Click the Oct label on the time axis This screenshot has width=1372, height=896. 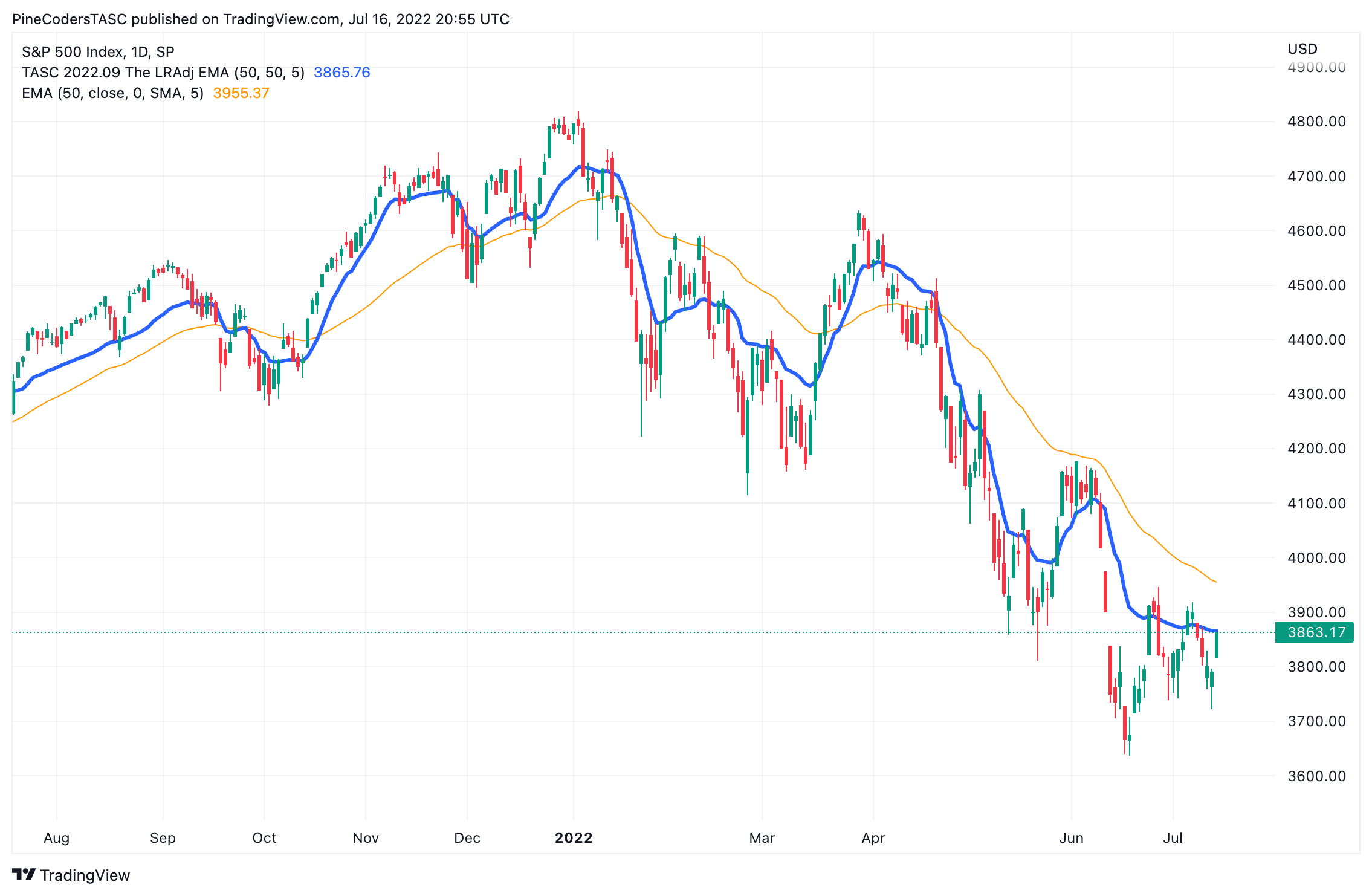coord(264,839)
